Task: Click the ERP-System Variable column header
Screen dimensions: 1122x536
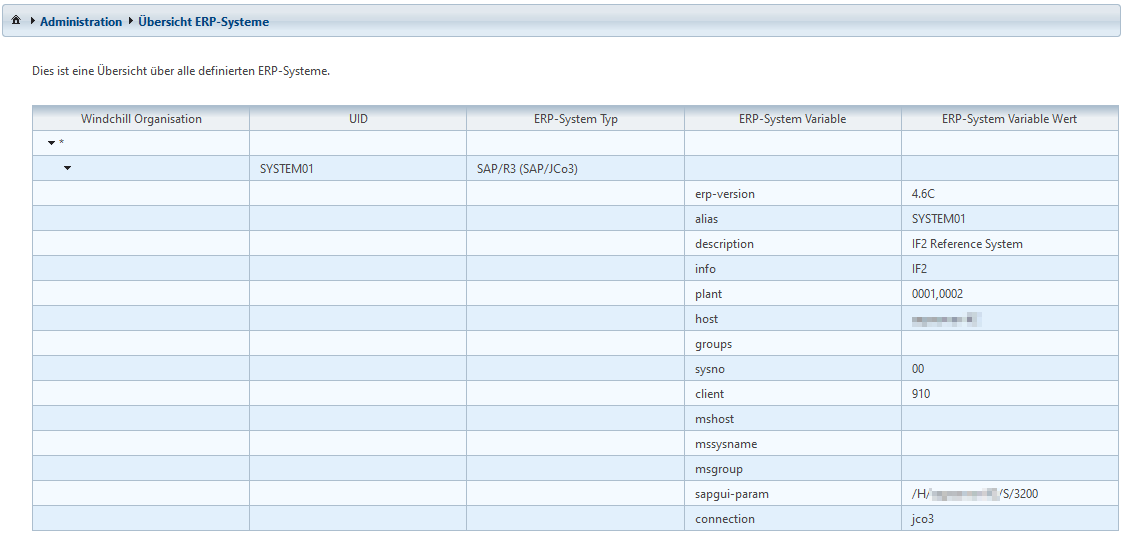Action: click(x=792, y=119)
